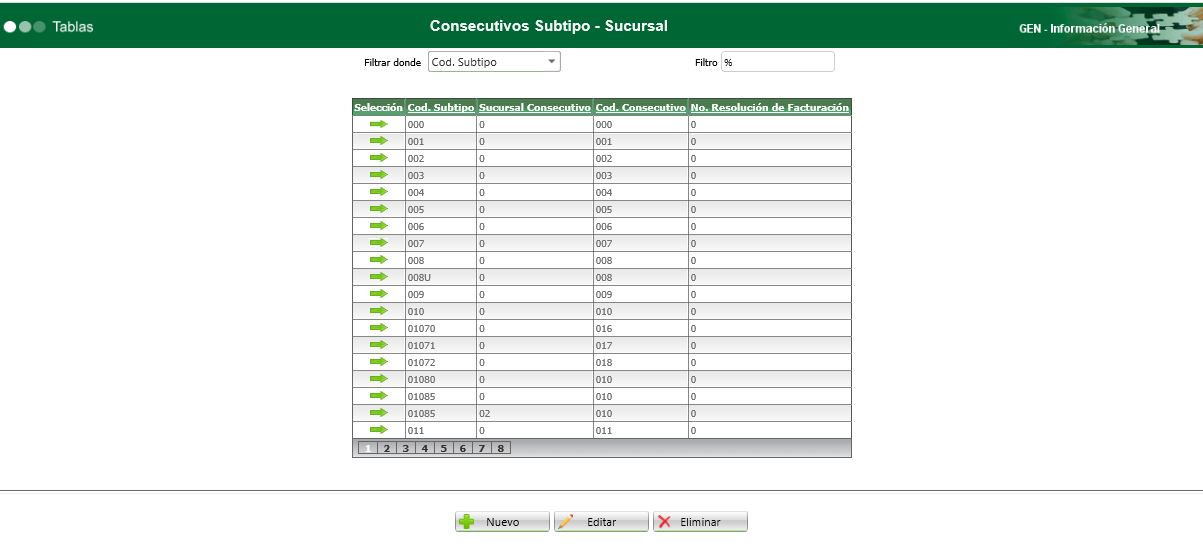
Task: Select row arrow for subtipo 006
Action: point(378,226)
